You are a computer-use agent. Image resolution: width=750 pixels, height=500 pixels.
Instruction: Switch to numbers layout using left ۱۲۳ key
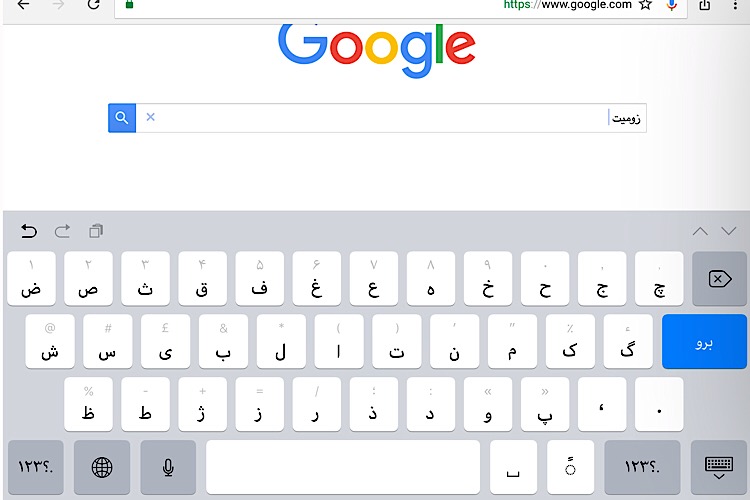pyautogui.click(x=36, y=467)
